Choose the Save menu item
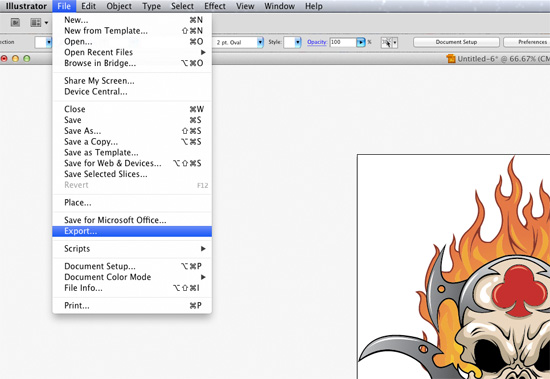This screenshot has height=379, width=550. tap(132, 120)
